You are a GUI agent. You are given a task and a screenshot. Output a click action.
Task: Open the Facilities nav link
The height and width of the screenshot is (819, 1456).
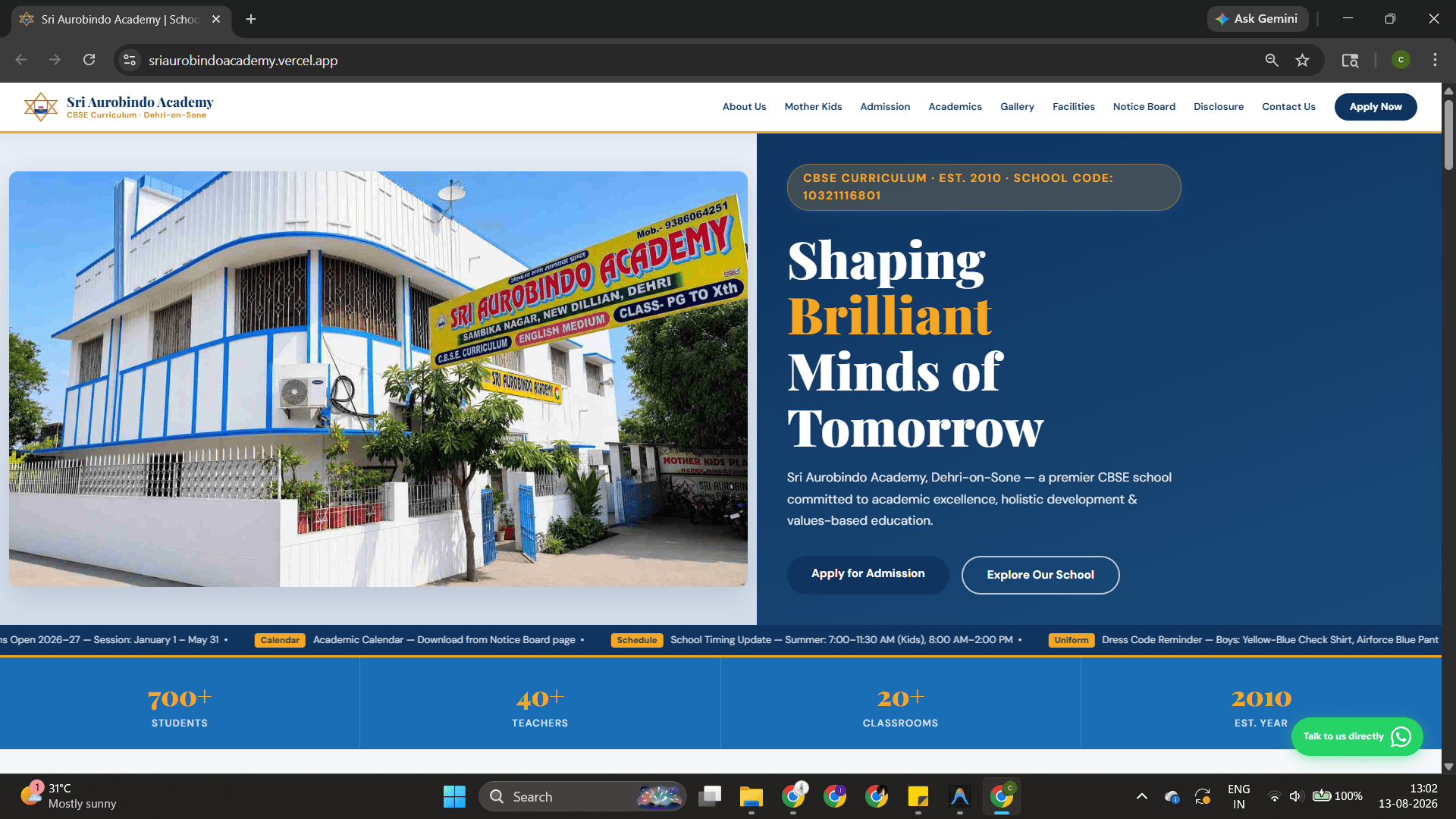1073,107
